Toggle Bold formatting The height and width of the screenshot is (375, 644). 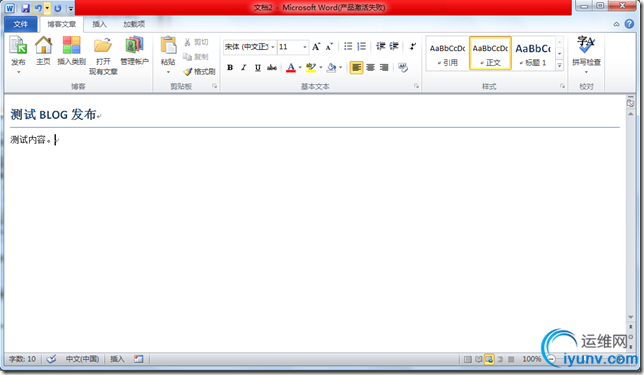point(230,67)
